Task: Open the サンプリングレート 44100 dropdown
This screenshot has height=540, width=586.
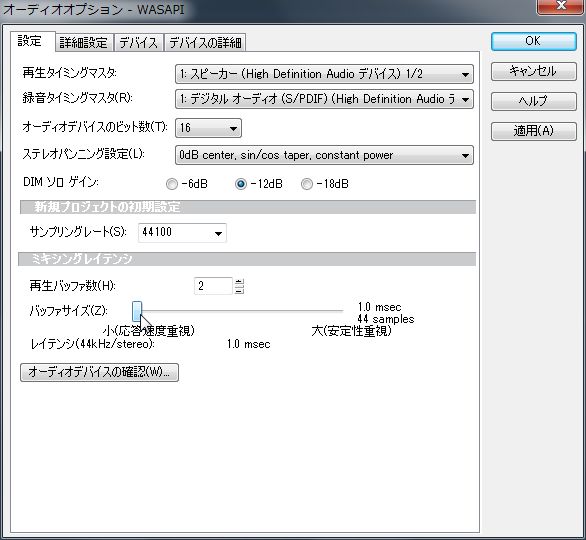Action: point(182,233)
